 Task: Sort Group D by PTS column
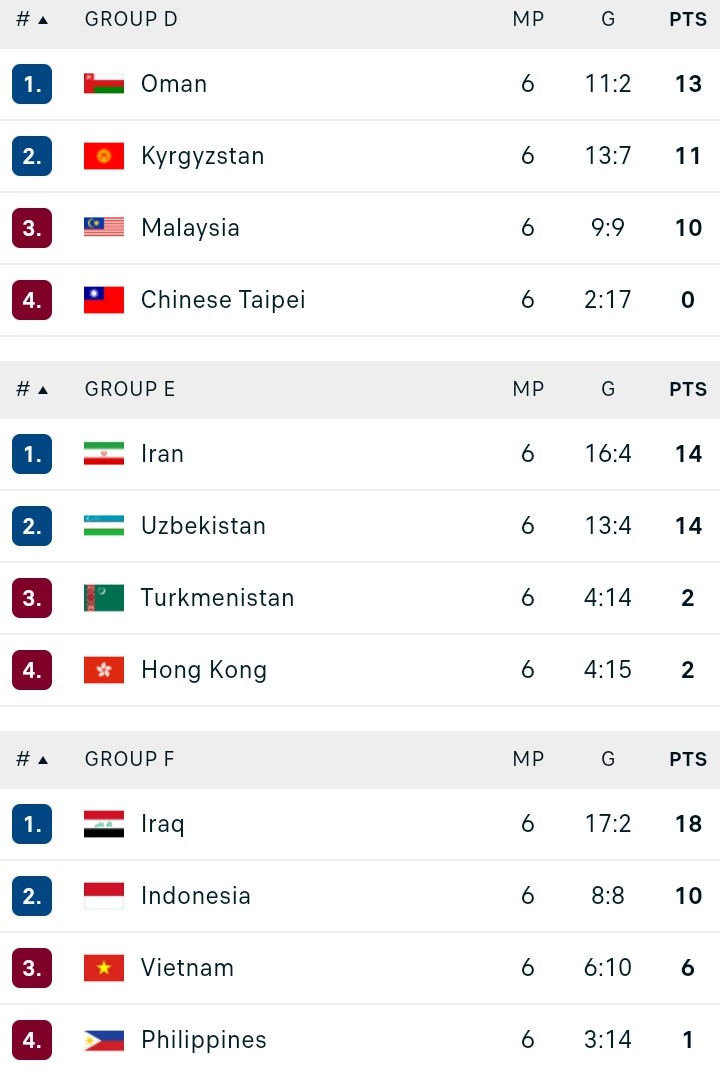pos(688,19)
